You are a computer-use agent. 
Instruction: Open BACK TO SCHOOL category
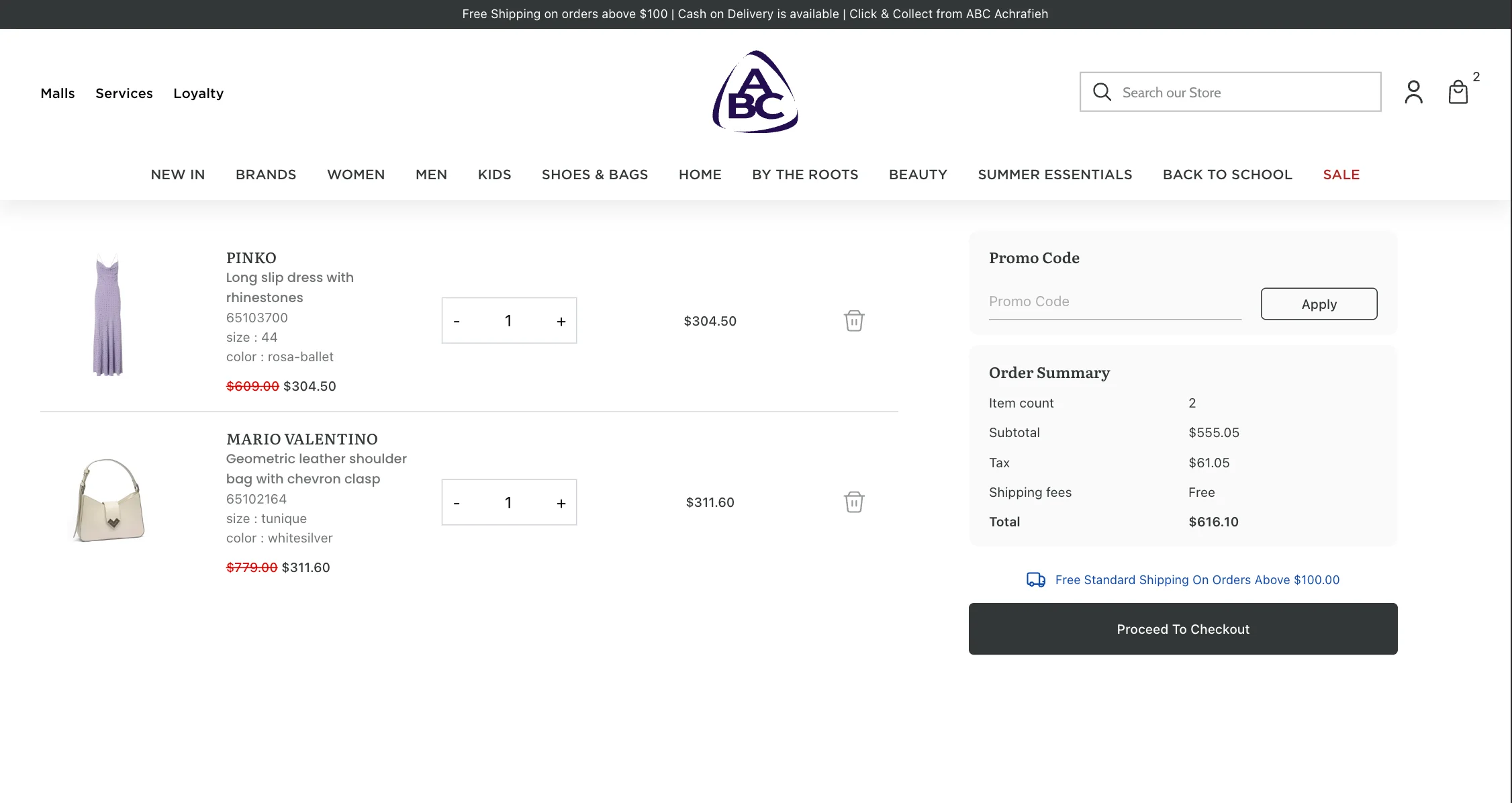(x=1227, y=175)
